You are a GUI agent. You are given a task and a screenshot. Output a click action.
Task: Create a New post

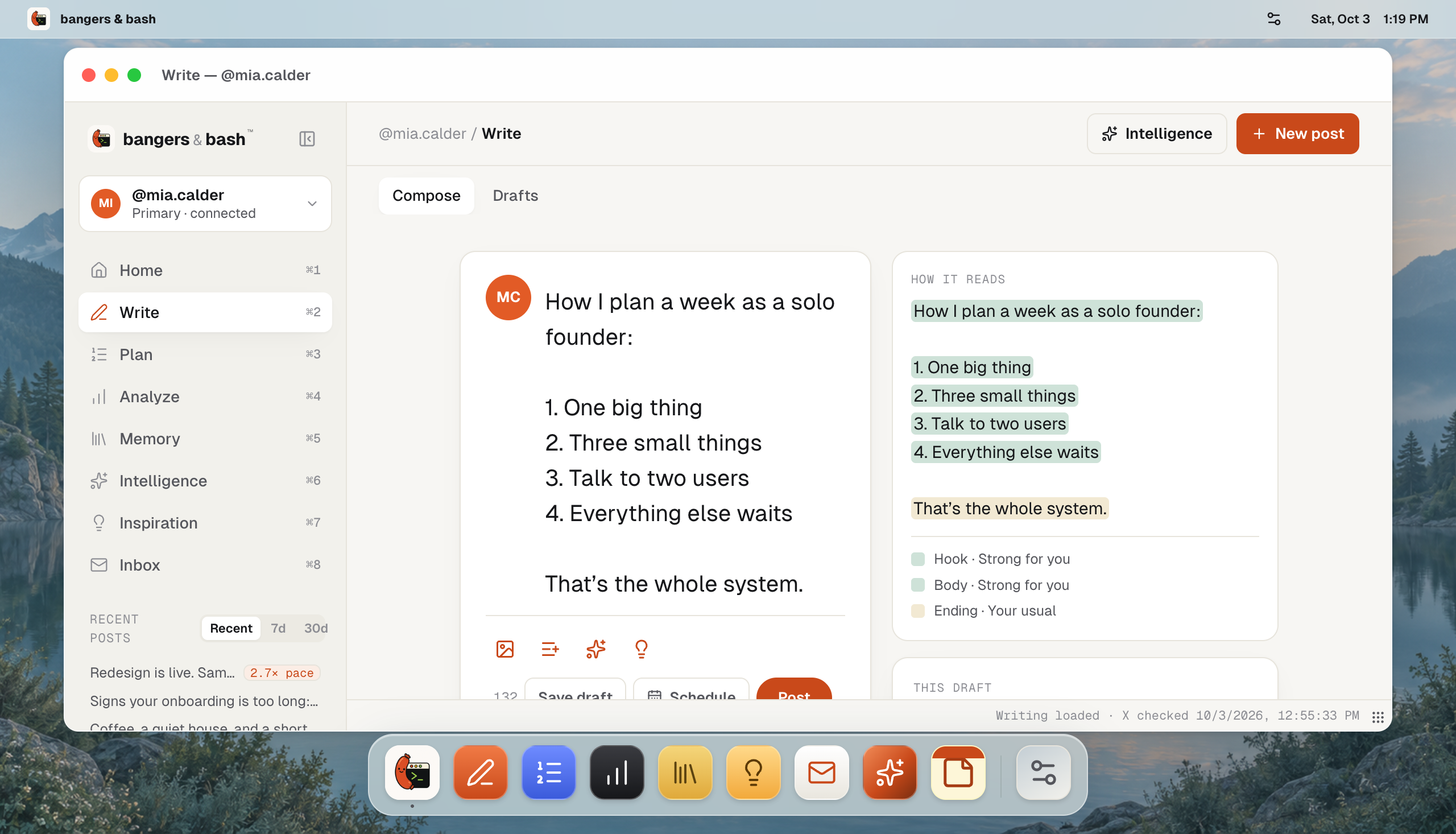pos(1297,134)
